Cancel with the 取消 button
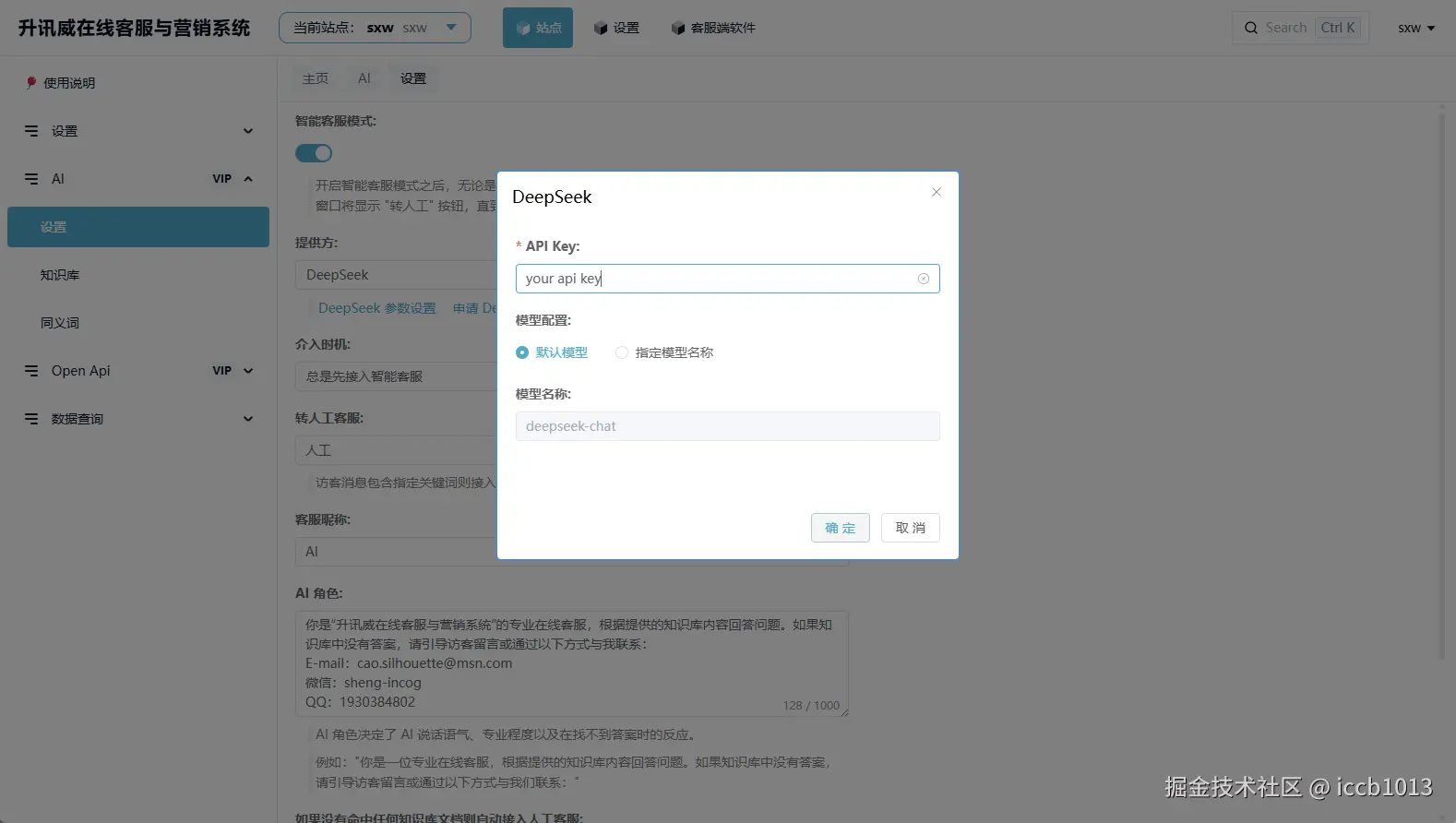The image size is (1456, 823). (911, 528)
